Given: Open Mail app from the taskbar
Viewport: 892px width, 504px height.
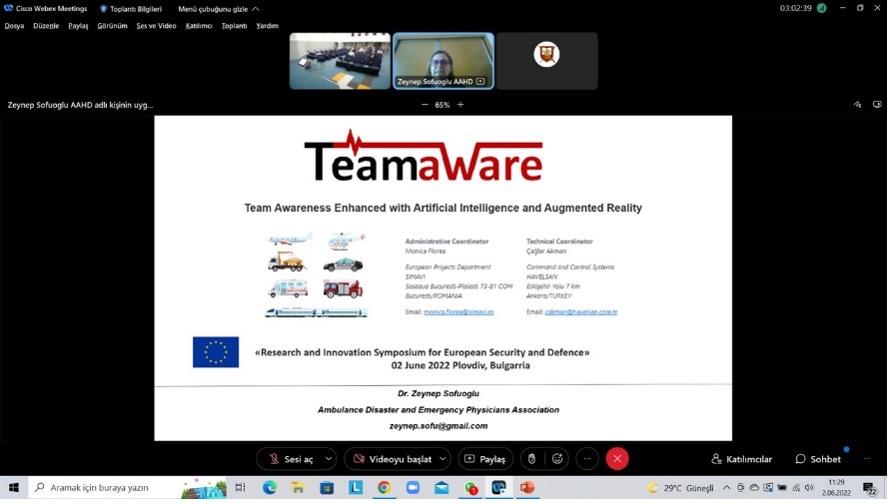Looking at the screenshot, I should coord(441,488).
